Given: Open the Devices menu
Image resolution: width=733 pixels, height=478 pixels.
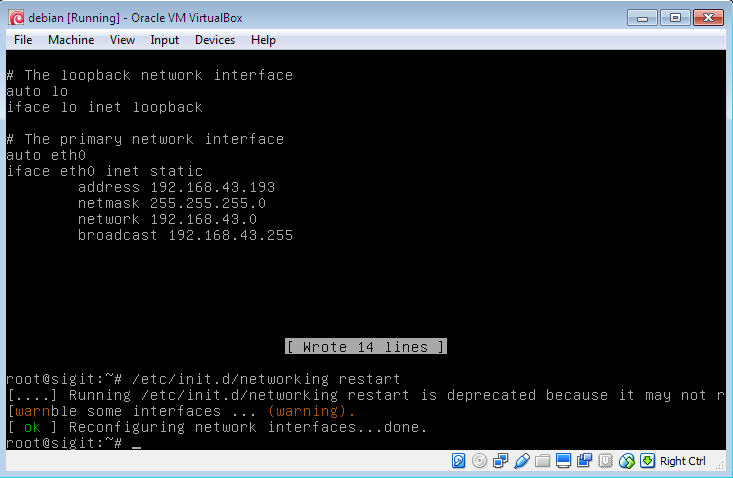Looking at the screenshot, I should (x=215, y=40).
